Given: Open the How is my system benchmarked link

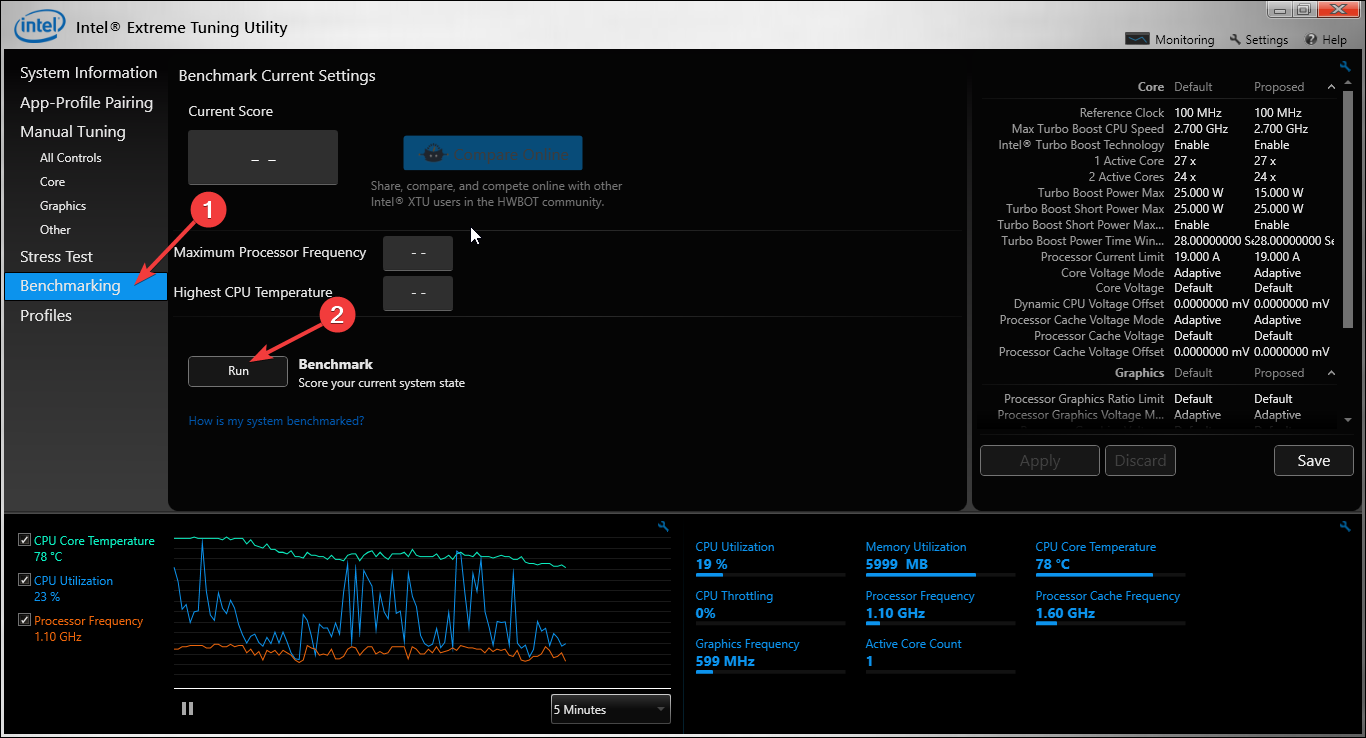Looking at the screenshot, I should 275,420.
